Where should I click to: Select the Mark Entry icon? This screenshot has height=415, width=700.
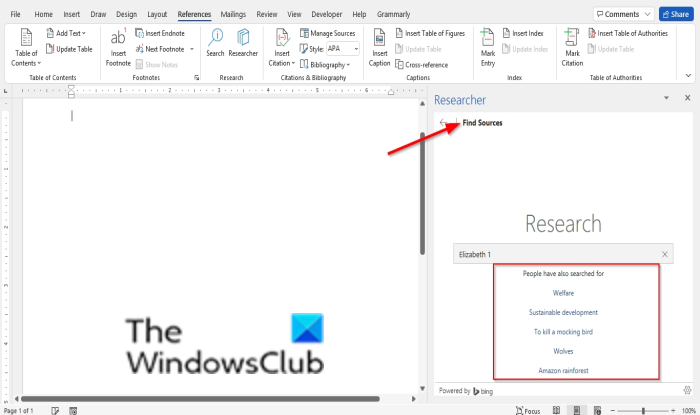tap(488, 47)
